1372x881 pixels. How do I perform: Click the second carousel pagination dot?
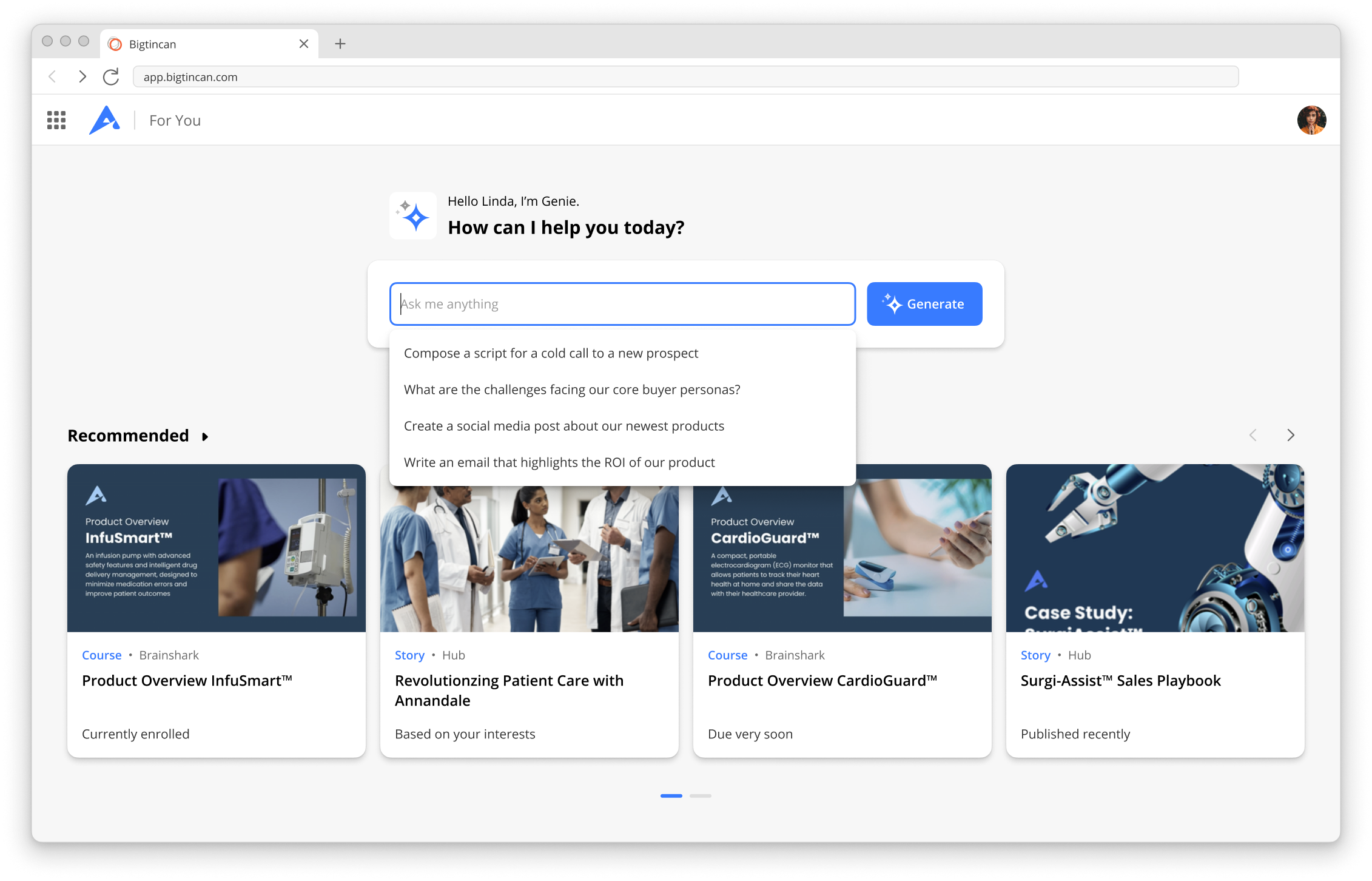click(x=701, y=795)
